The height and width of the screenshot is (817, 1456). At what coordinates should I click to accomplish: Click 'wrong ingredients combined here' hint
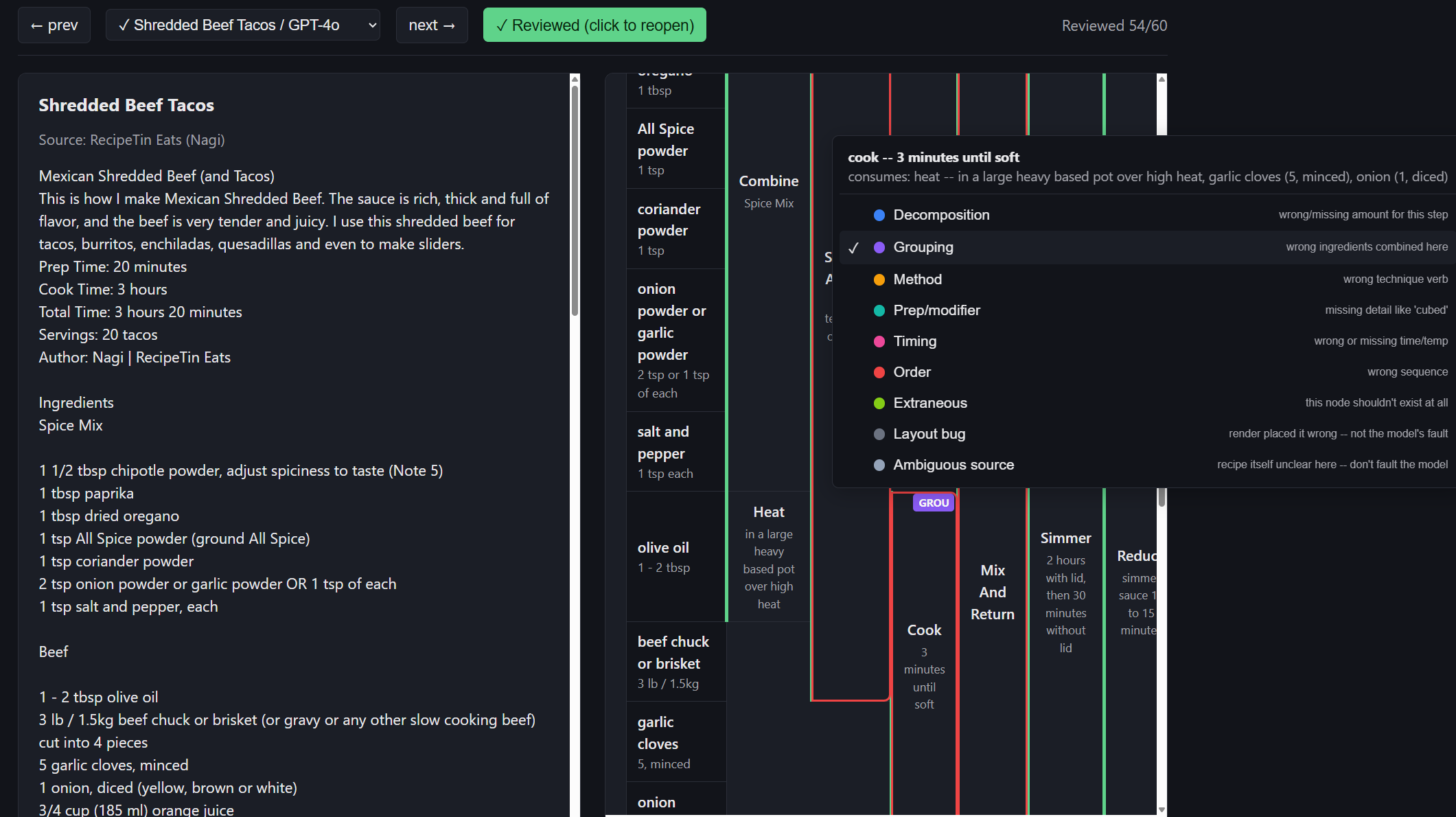click(1367, 247)
